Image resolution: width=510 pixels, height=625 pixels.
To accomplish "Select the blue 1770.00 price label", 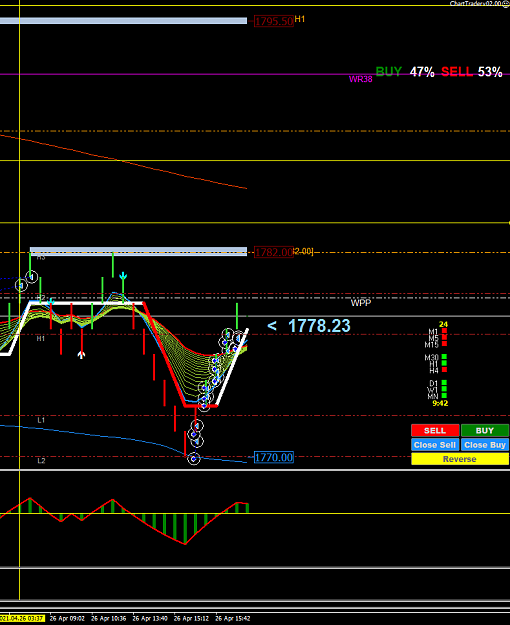I will (274, 457).
